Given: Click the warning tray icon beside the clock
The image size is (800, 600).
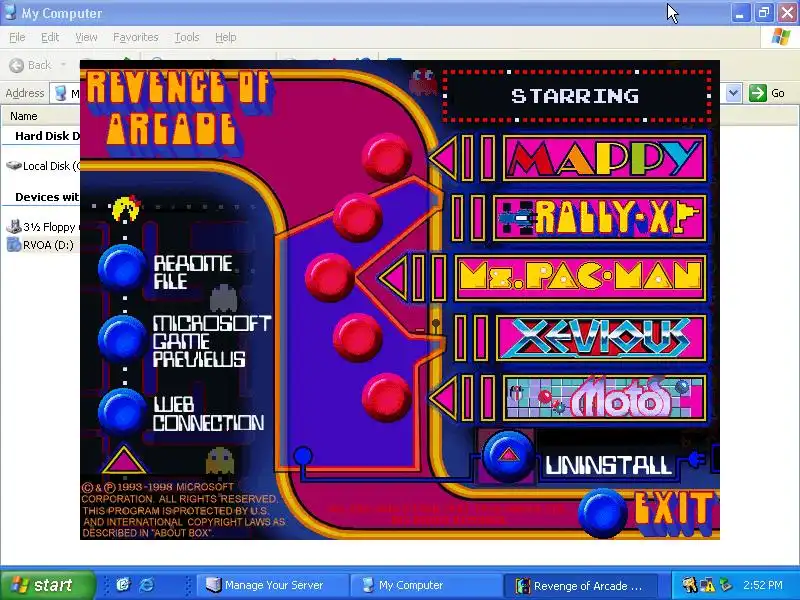Looking at the screenshot, I should click(x=708, y=585).
